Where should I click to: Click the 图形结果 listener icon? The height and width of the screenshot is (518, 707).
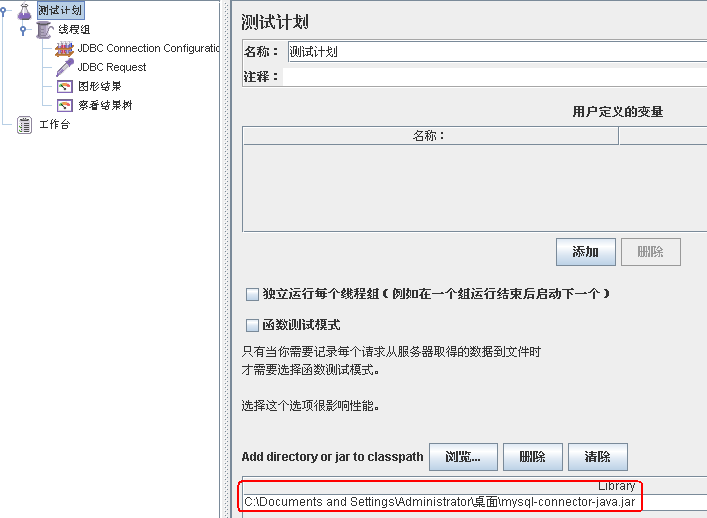(x=64, y=87)
